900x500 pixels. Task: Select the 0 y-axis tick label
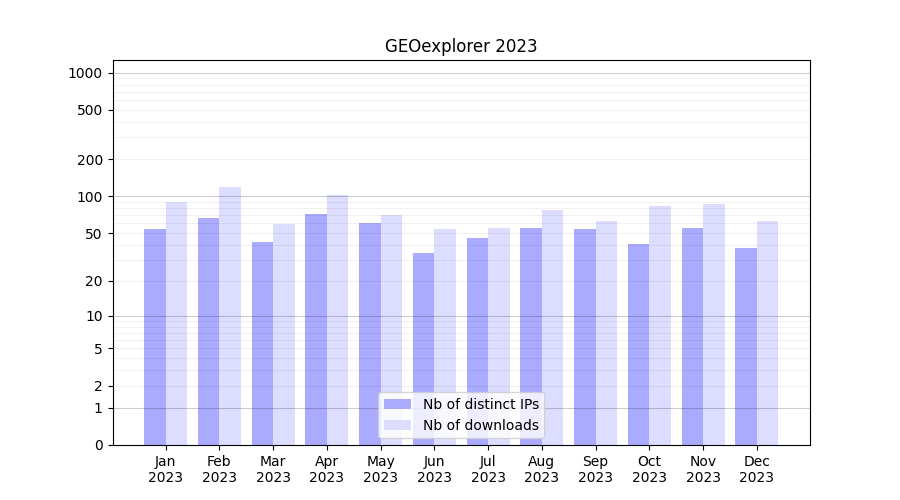pos(98,445)
